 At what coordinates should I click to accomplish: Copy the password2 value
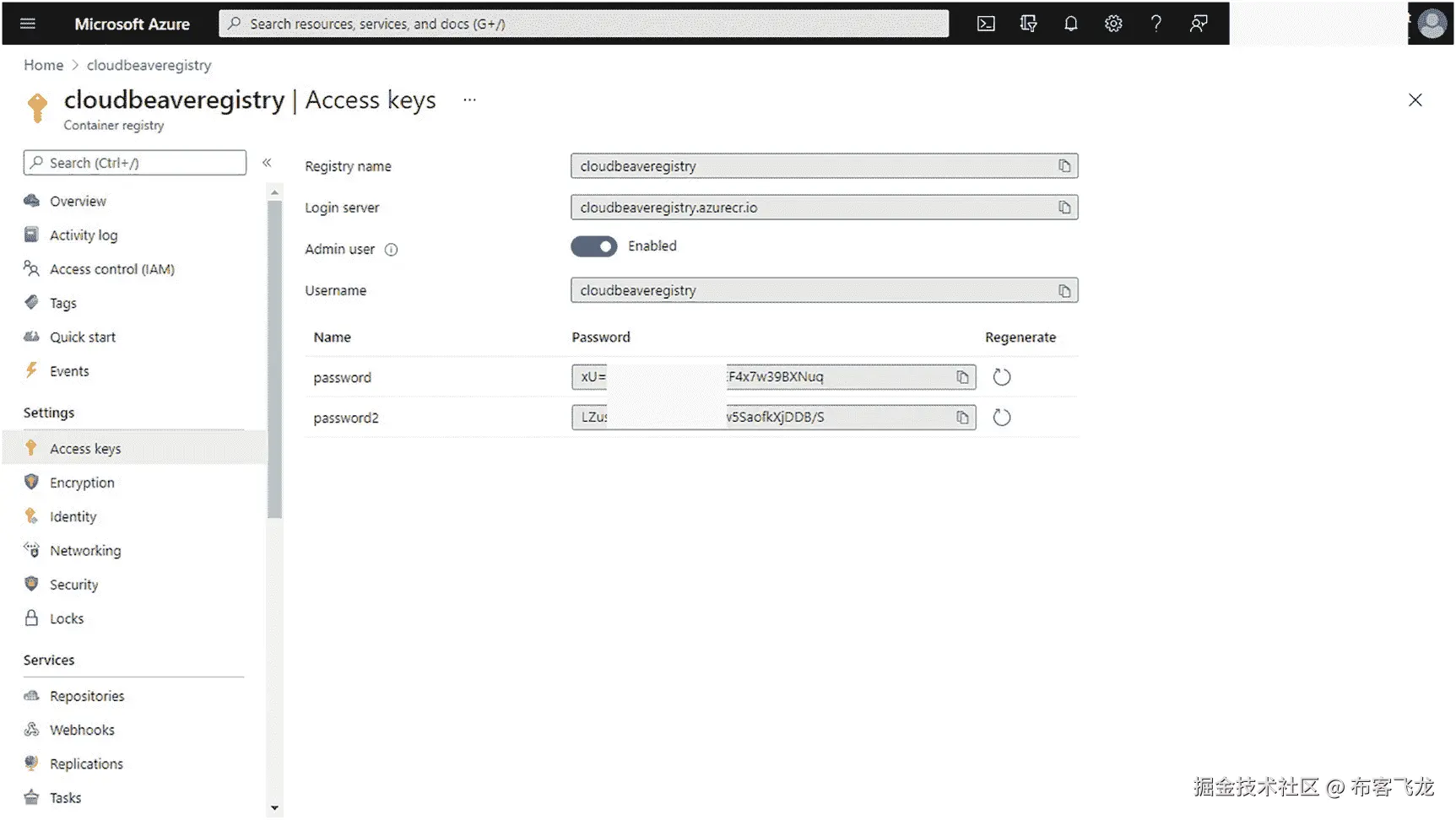962,418
